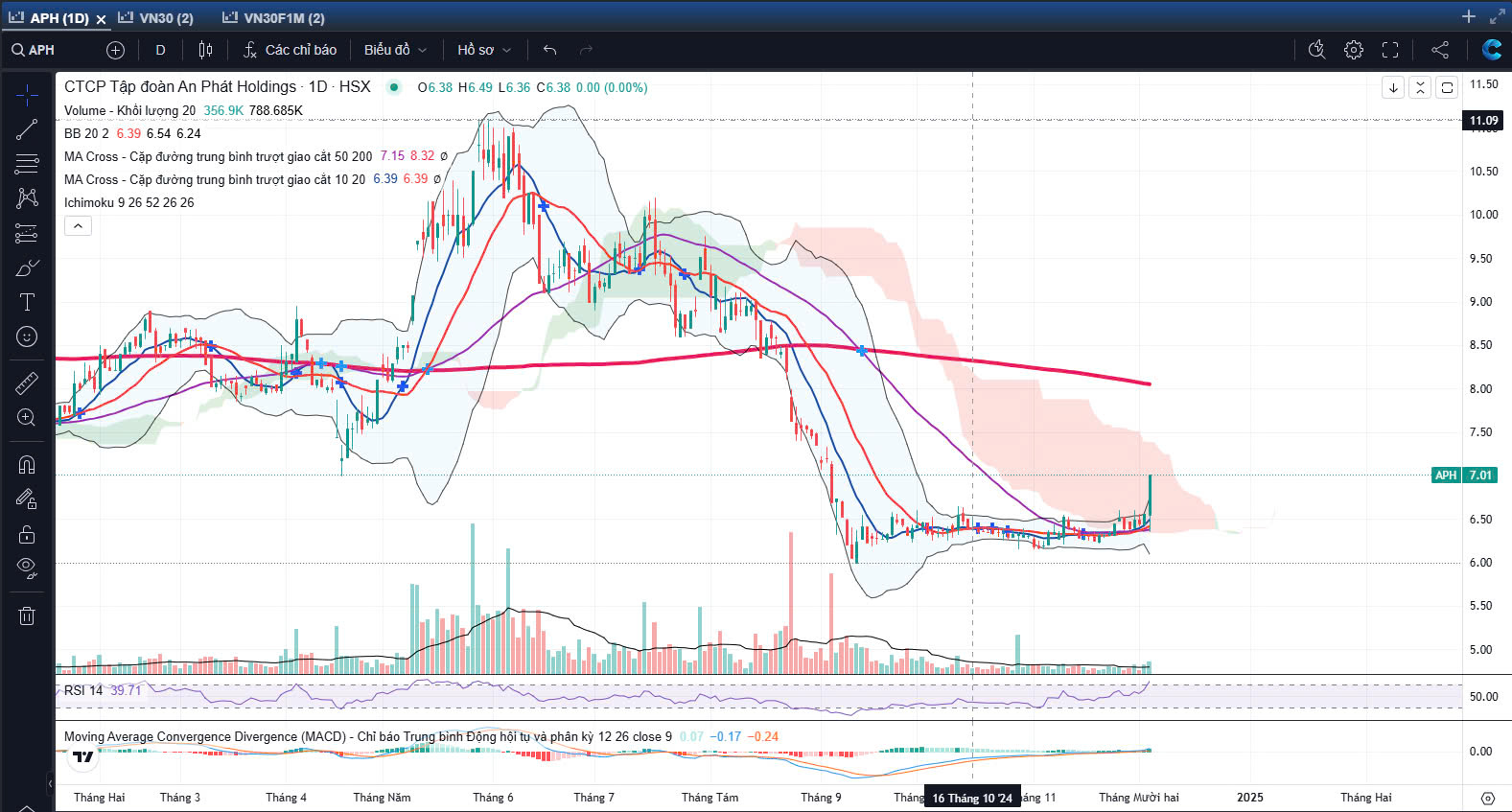Image resolution: width=1512 pixels, height=812 pixels.
Task: Click the Ichimoku 9 26 52 26 26 legend
Action: (x=128, y=202)
